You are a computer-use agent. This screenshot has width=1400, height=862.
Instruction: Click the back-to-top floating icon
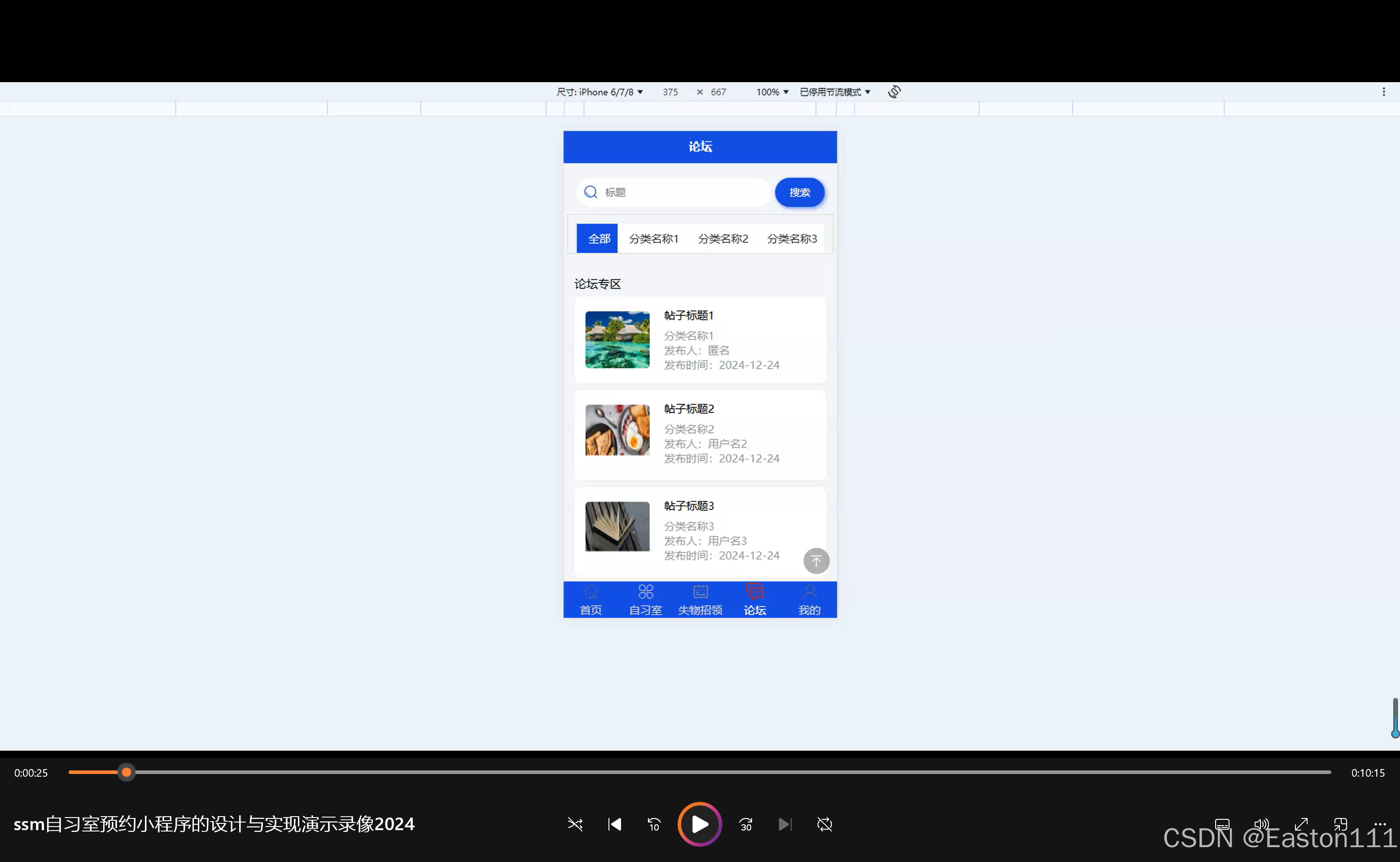click(816, 561)
